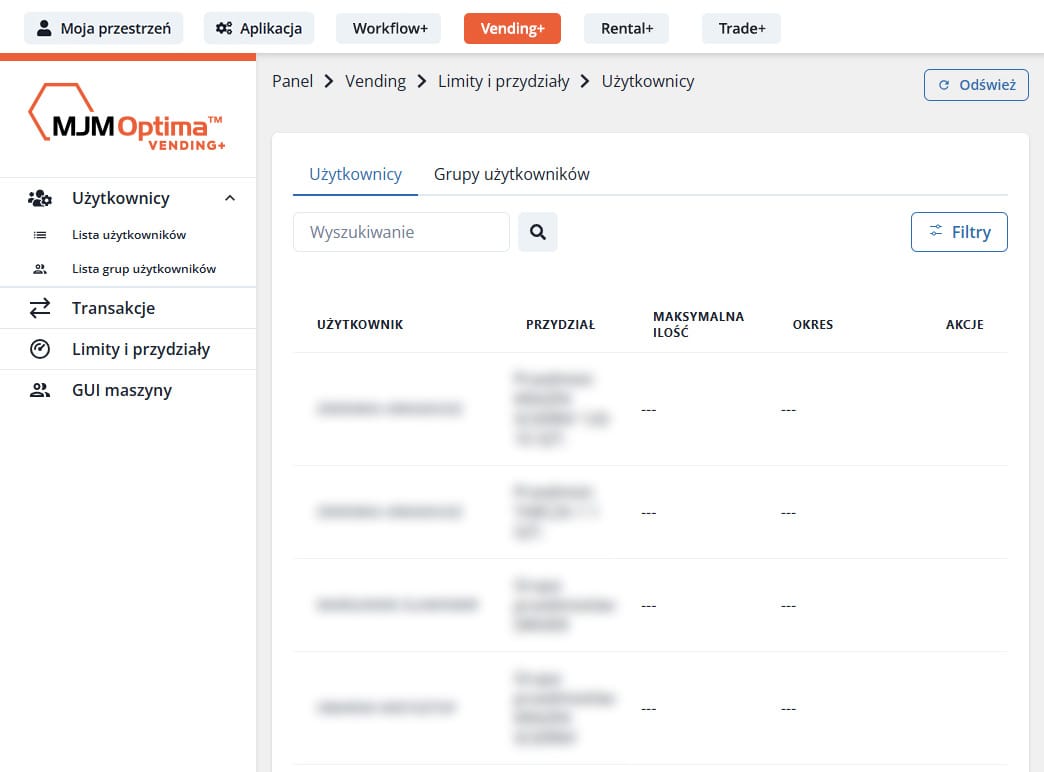Open the Filtry filter options
1044x772 pixels.
pyautogui.click(x=958, y=232)
